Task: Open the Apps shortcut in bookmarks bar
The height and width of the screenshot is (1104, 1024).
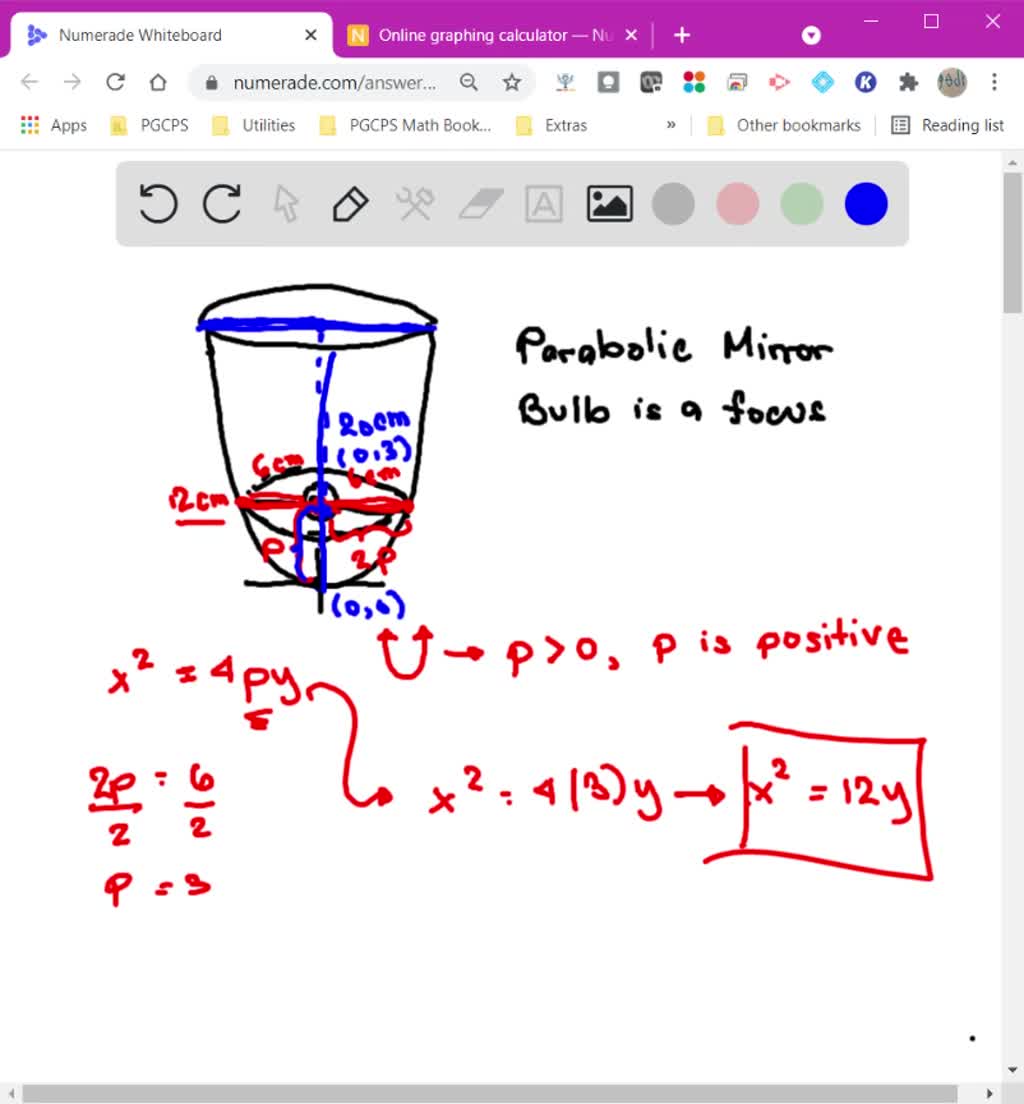Action: tap(54, 125)
